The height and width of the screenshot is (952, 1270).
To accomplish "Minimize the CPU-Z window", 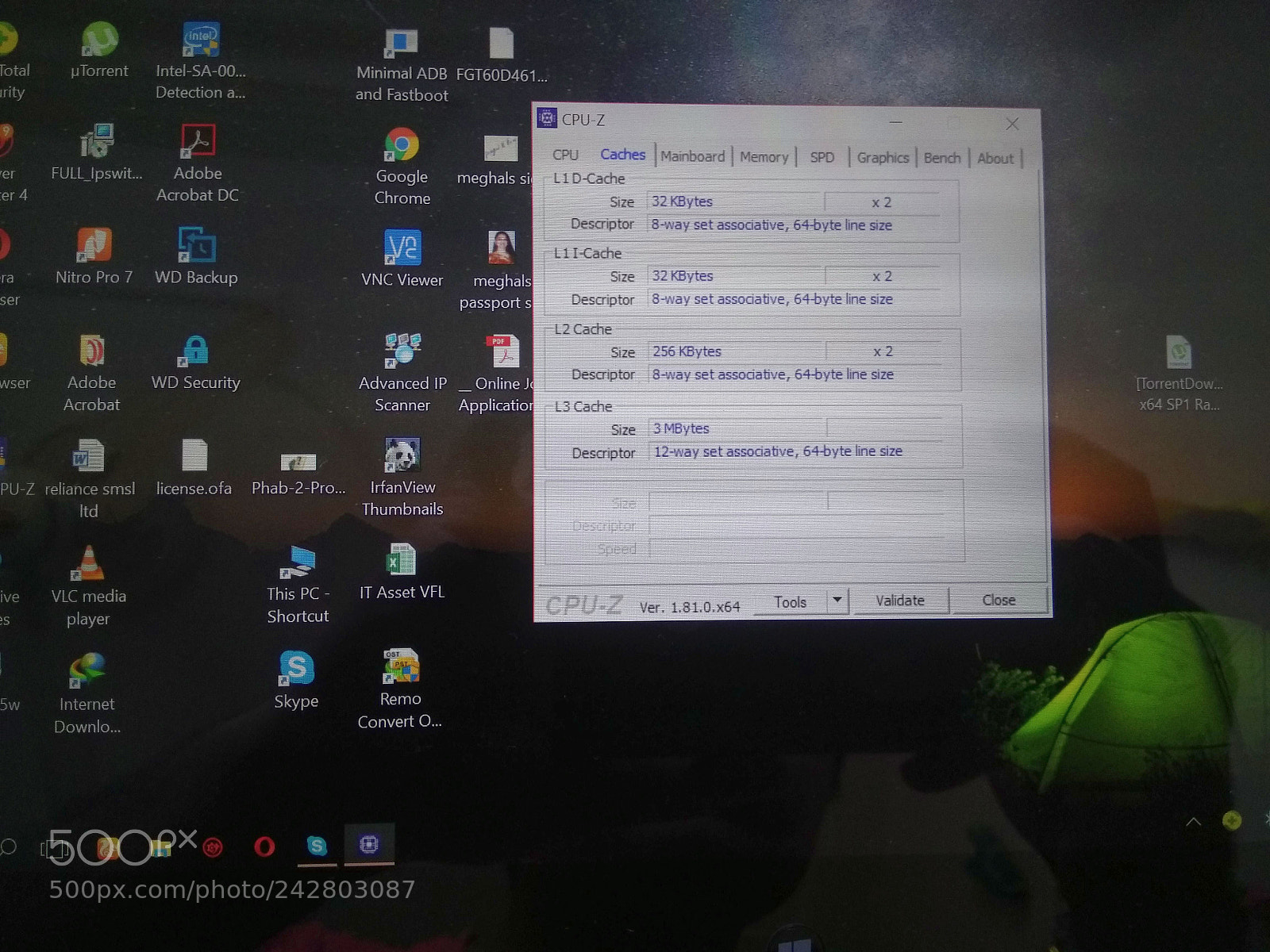I will [895, 122].
